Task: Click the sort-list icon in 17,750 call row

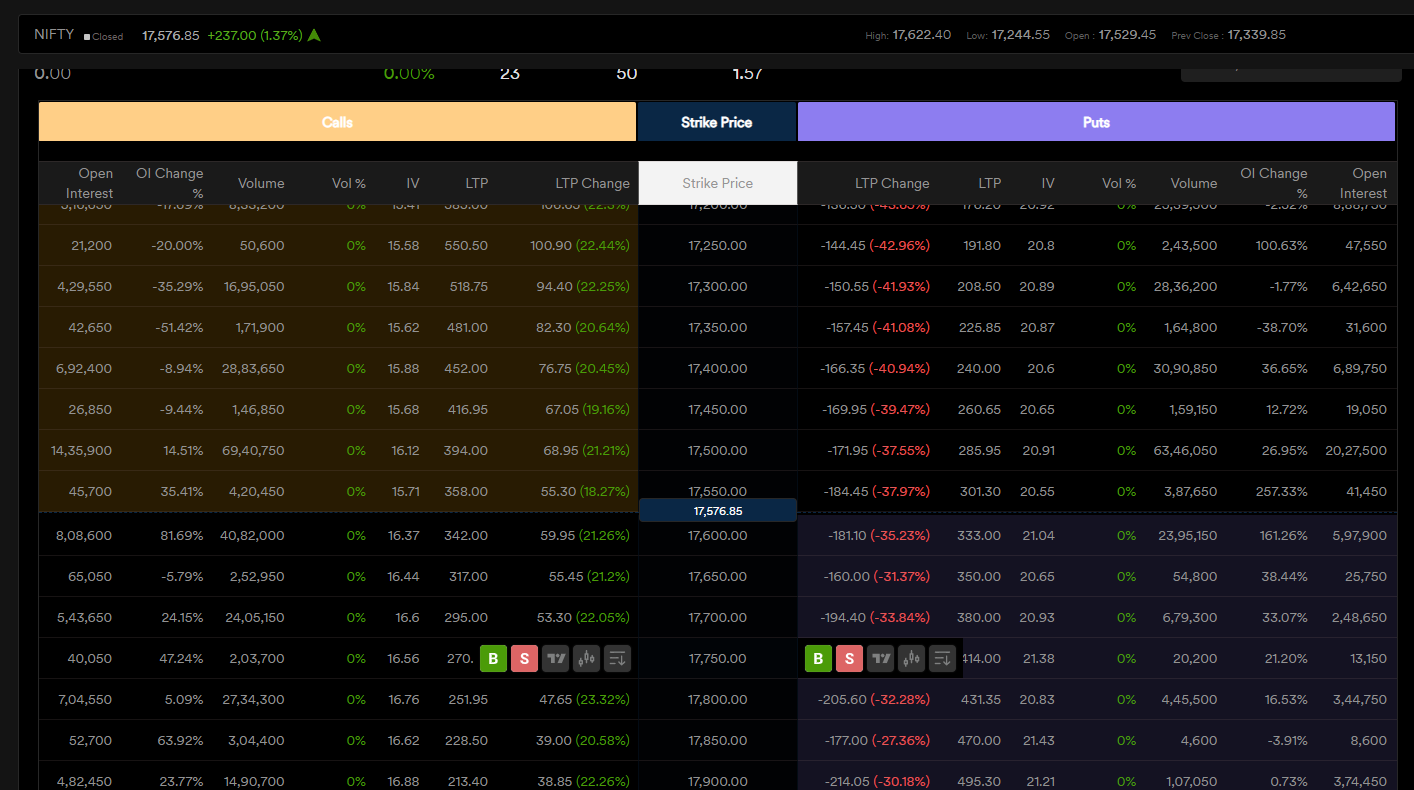Action: [x=617, y=658]
